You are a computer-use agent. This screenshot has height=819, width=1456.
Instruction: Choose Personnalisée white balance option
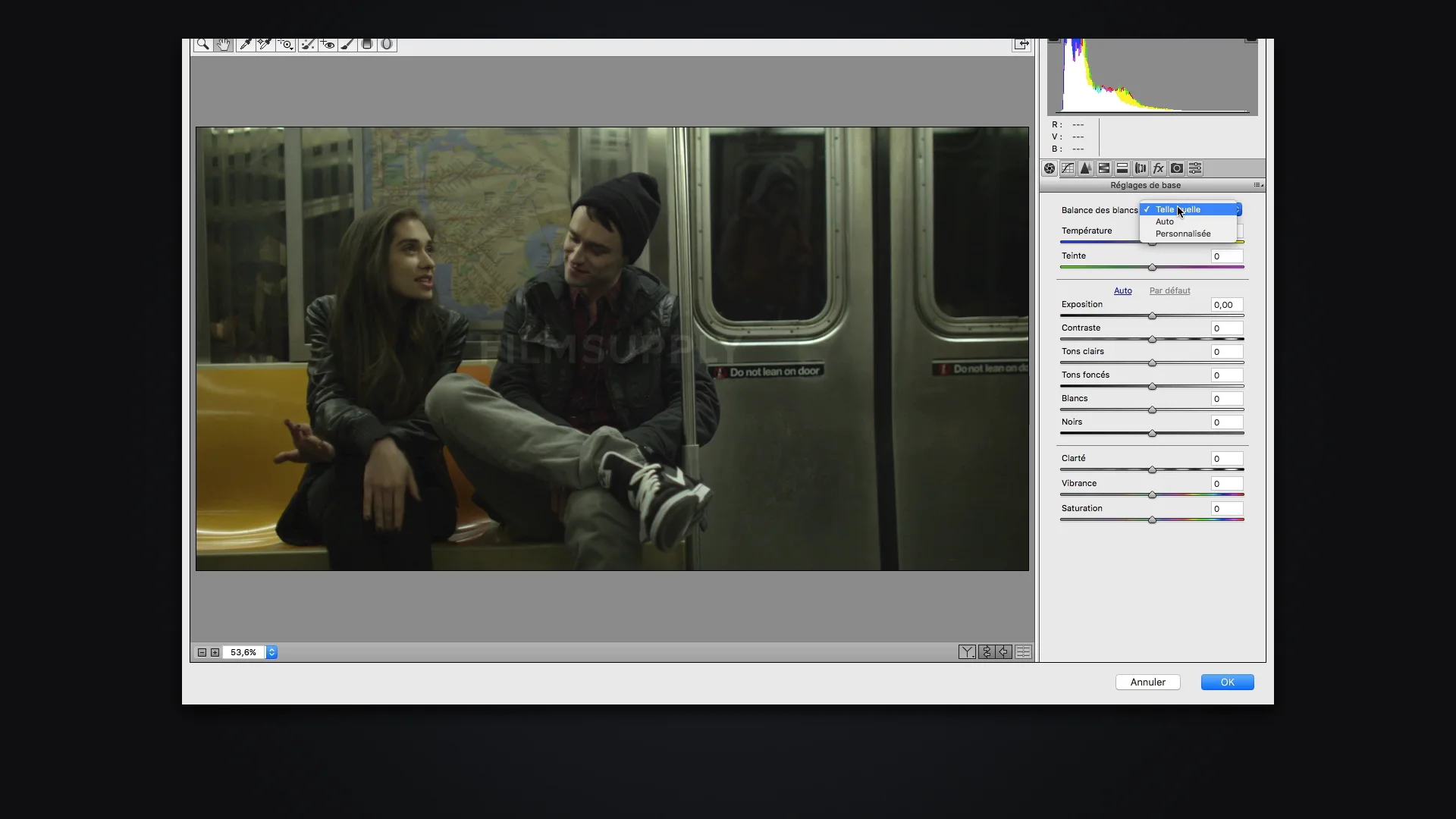tap(1188, 234)
